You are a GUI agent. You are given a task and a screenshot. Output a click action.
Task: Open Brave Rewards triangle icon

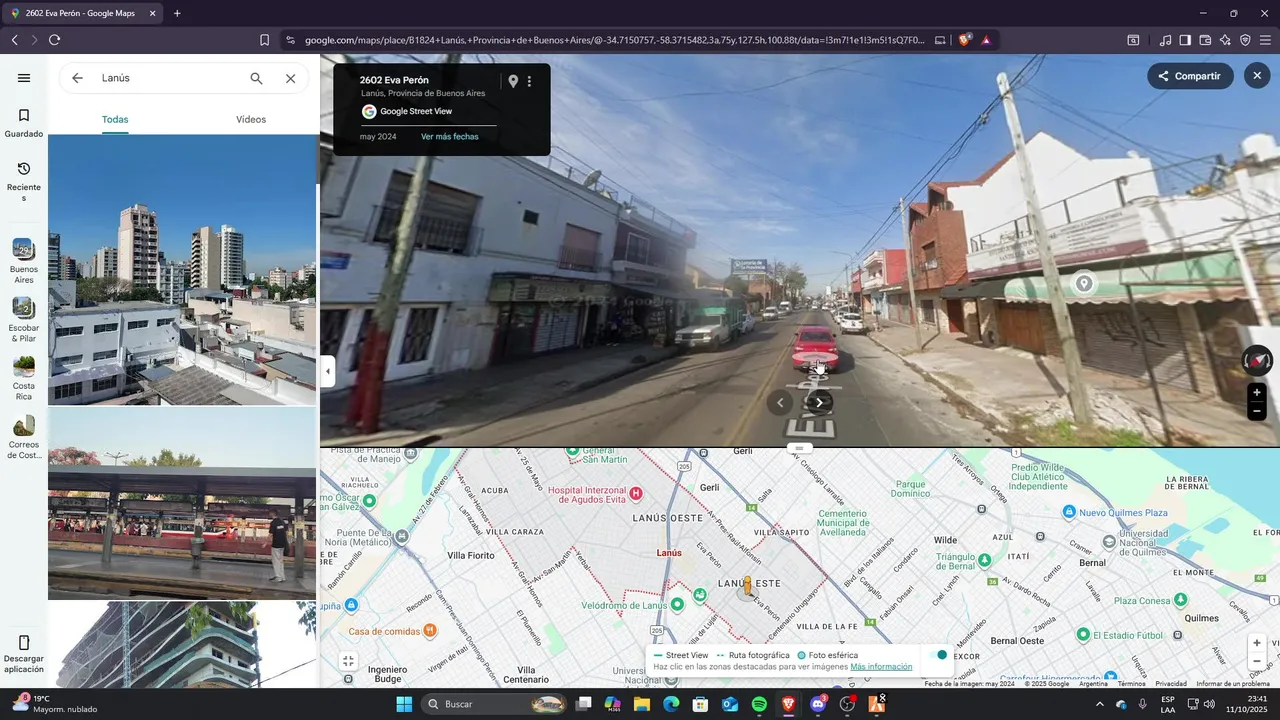(x=986, y=40)
